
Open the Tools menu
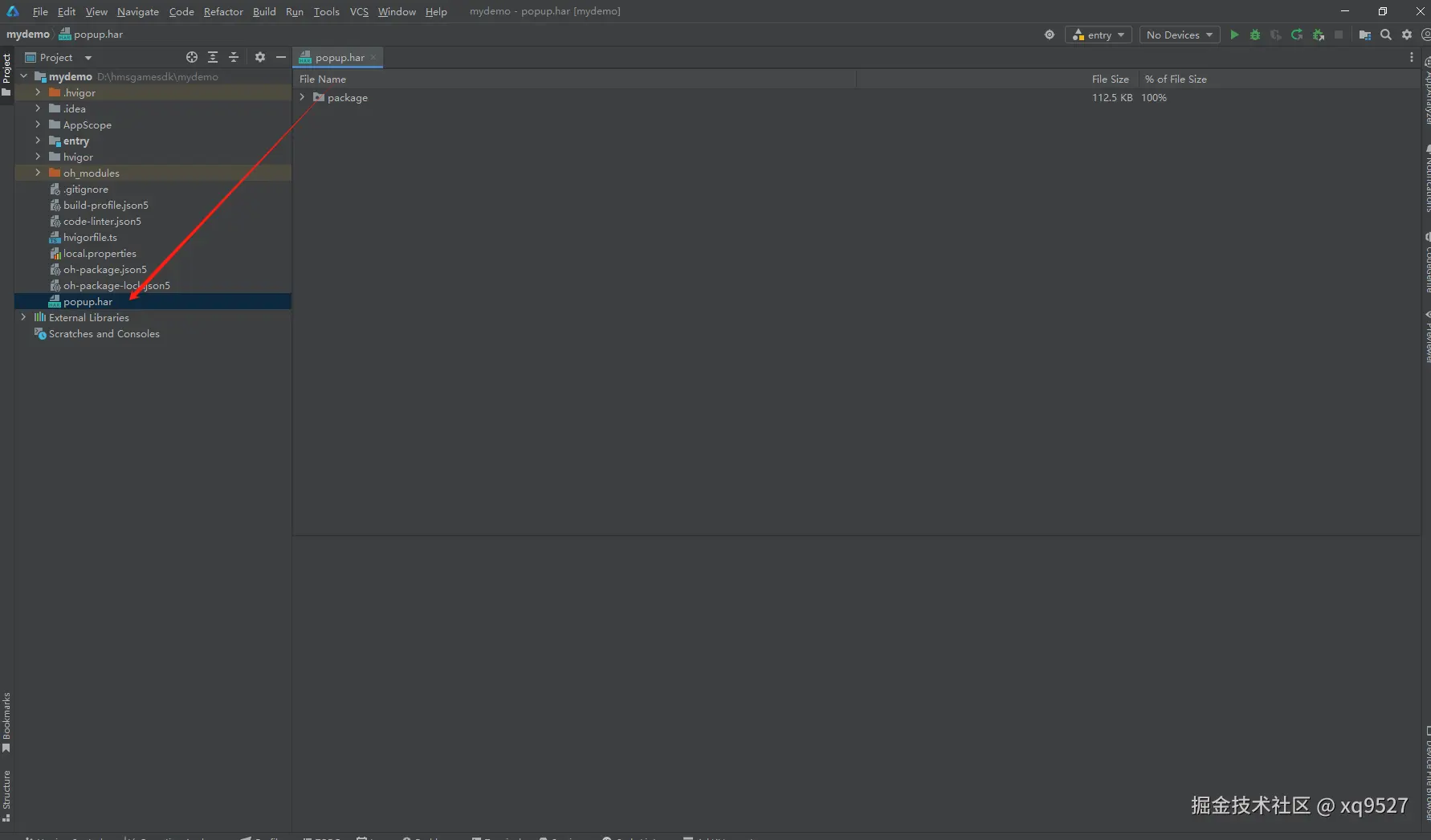tap(327, 11)
